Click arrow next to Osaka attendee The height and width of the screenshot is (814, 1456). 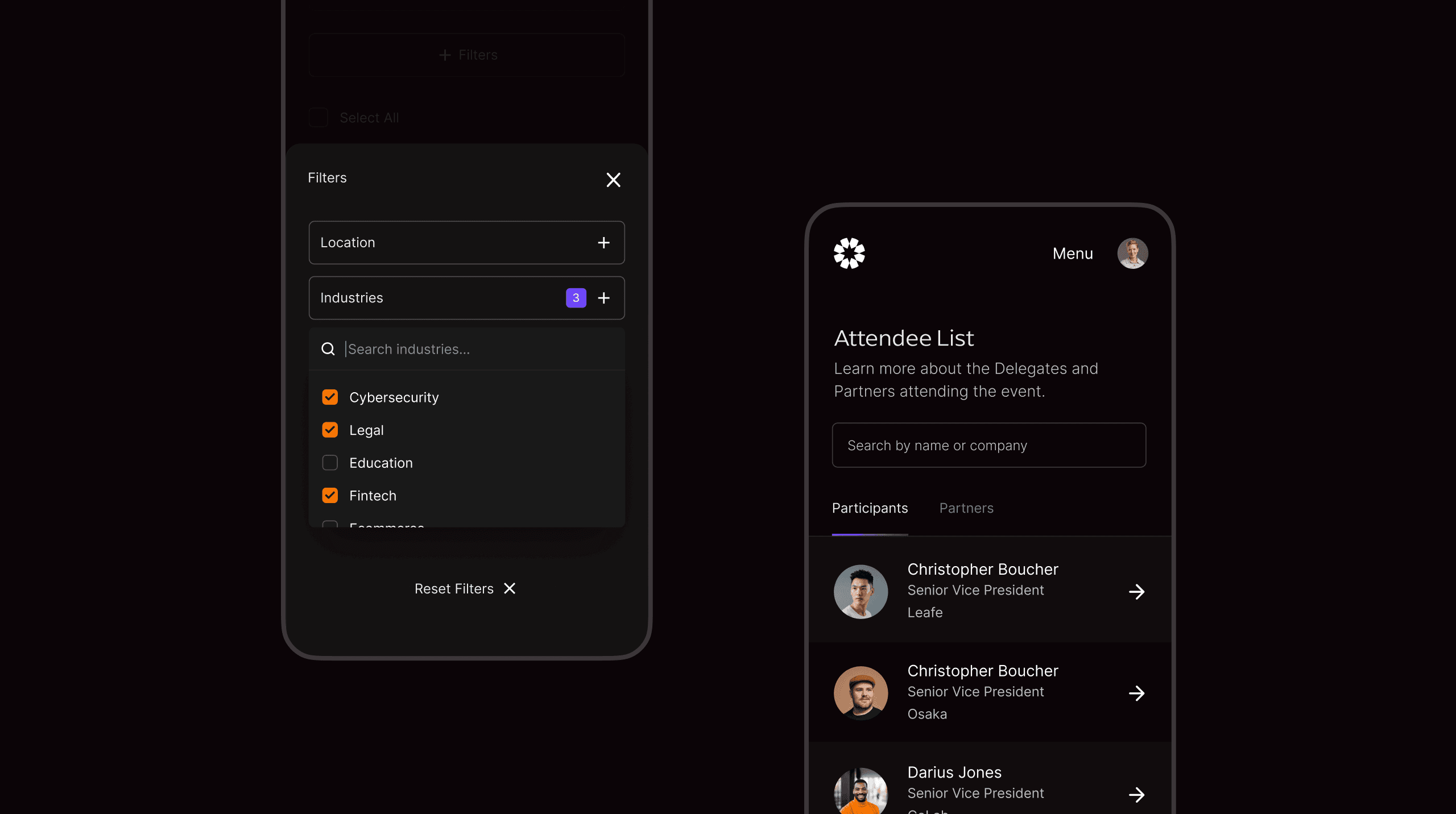pyautogui.click(x=1136, y=693)
